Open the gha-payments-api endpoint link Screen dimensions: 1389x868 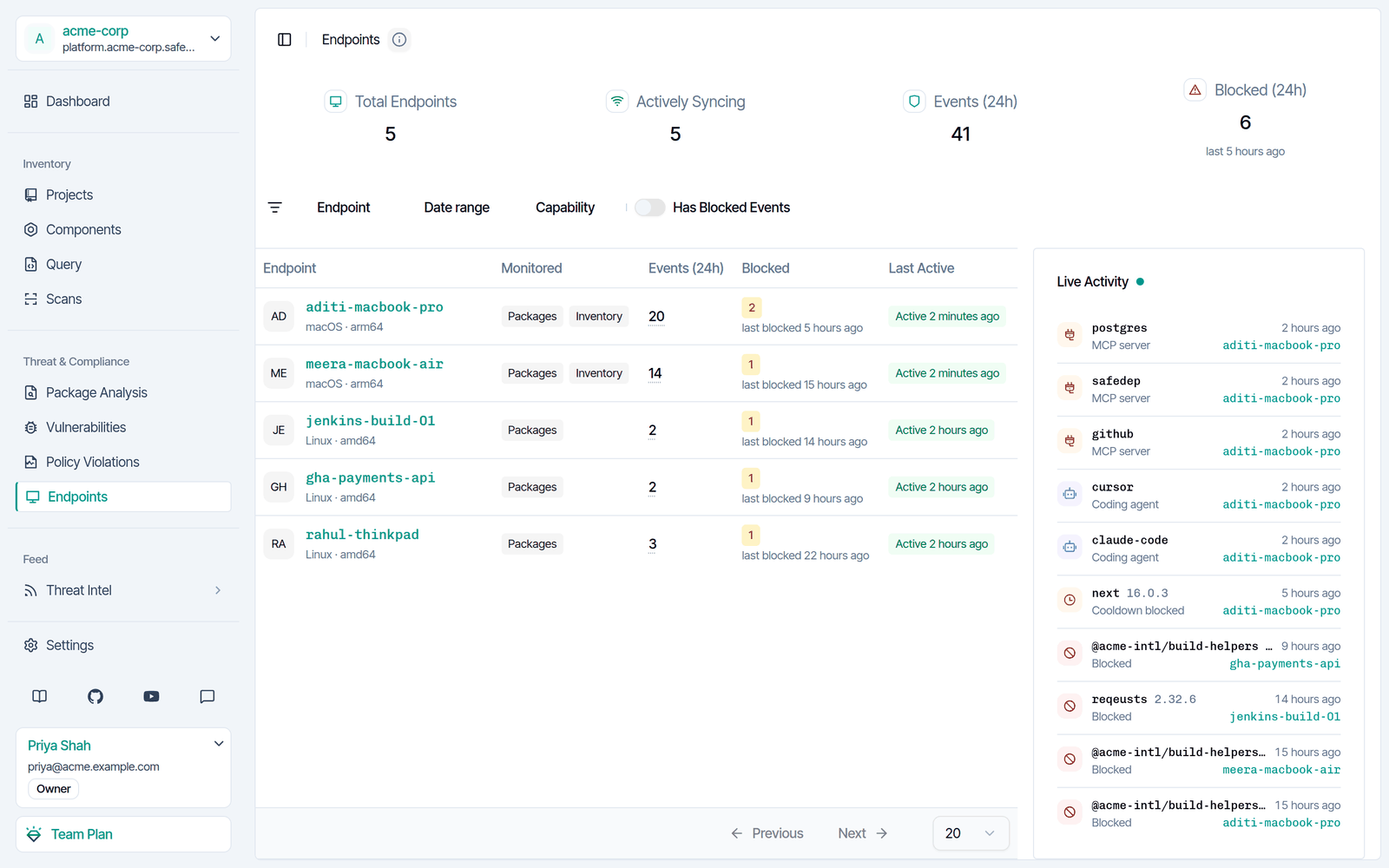(371, 478)
